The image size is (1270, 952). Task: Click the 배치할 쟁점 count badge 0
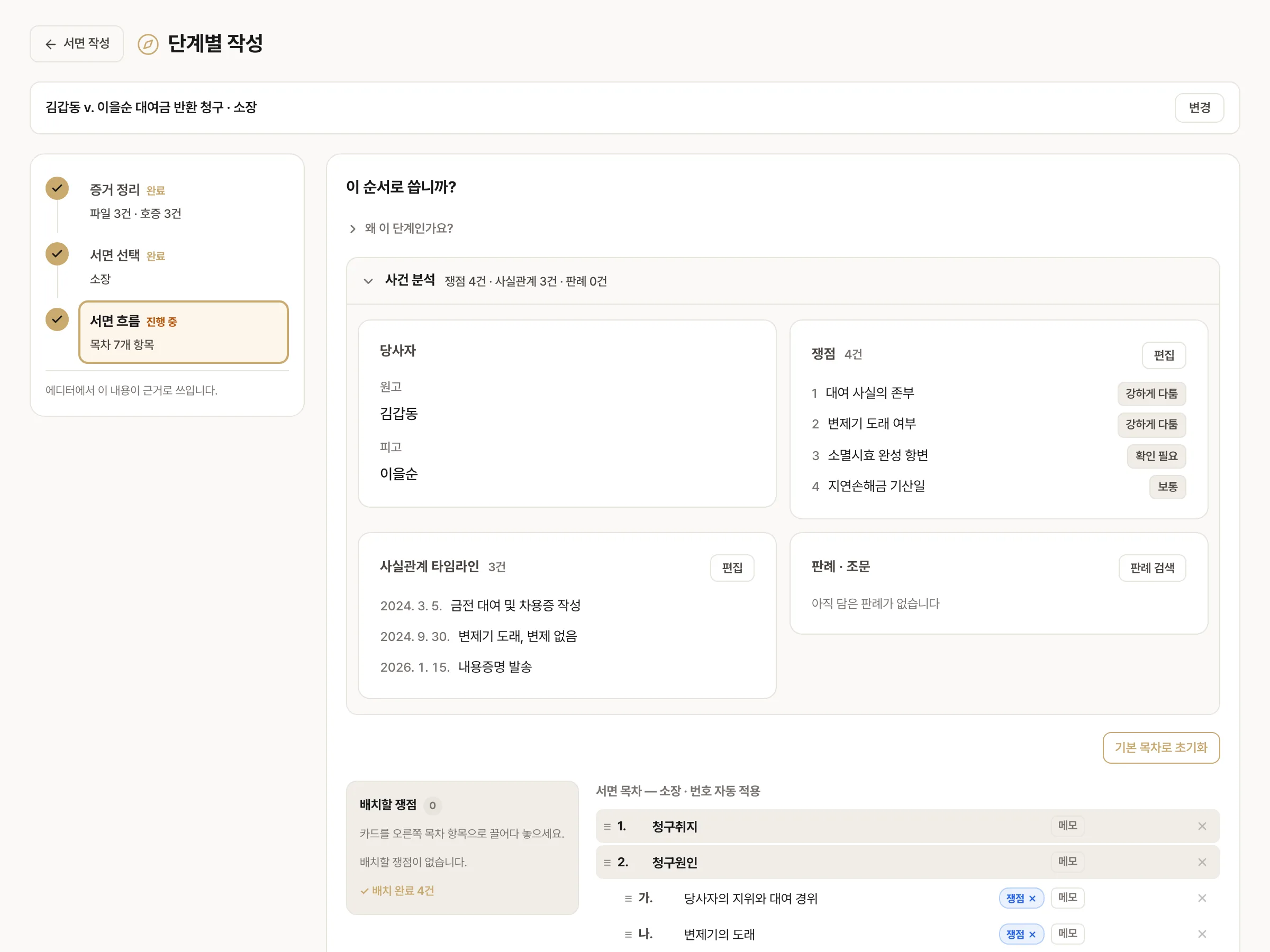[432, 805]
